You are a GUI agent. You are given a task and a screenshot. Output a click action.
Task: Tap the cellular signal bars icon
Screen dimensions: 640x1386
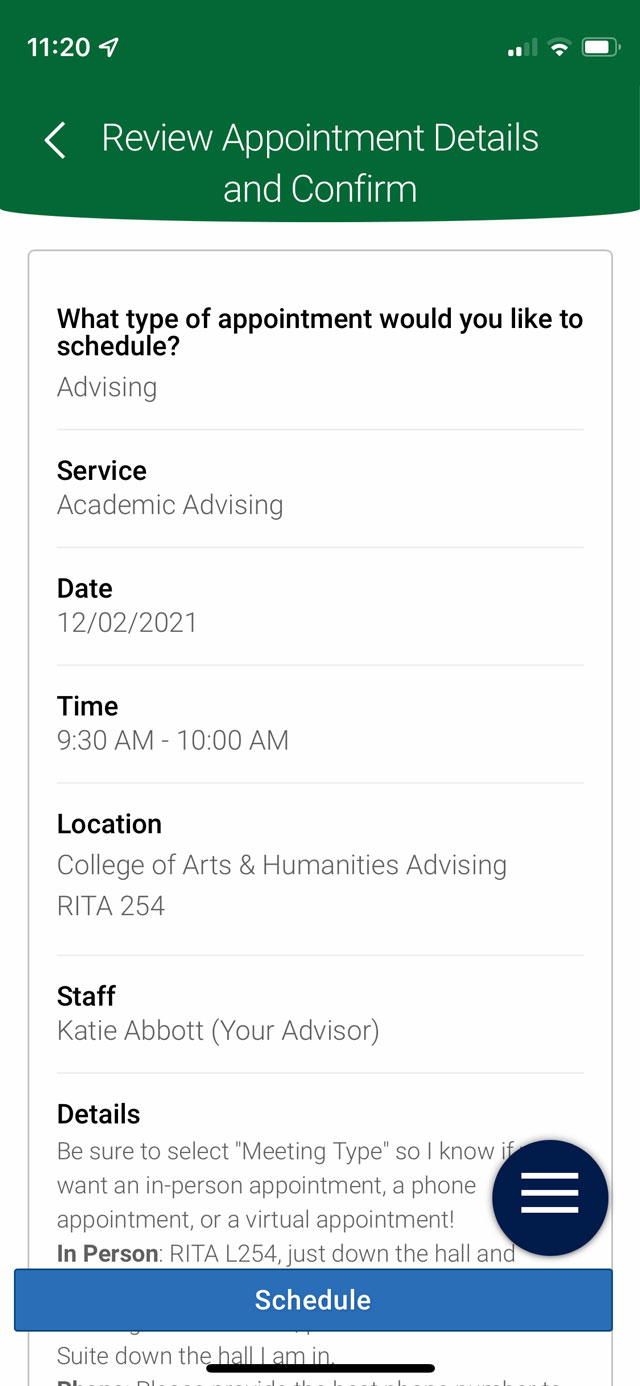(522, 47)
